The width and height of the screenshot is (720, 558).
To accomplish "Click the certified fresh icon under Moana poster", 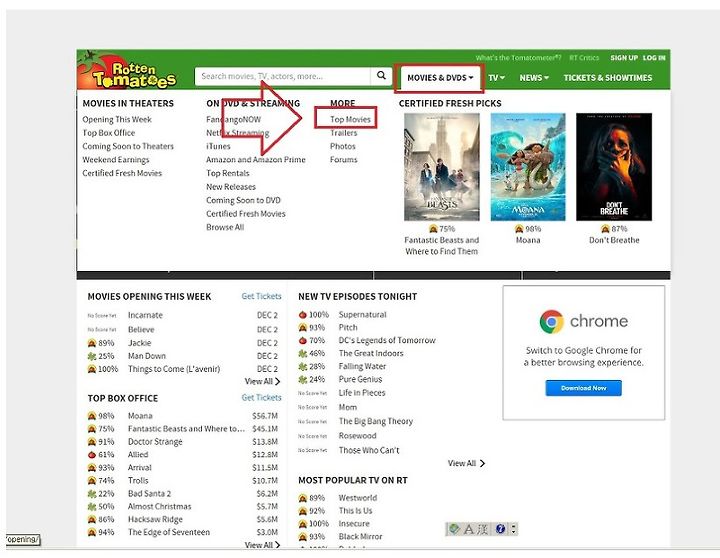I will click(519, 229).
